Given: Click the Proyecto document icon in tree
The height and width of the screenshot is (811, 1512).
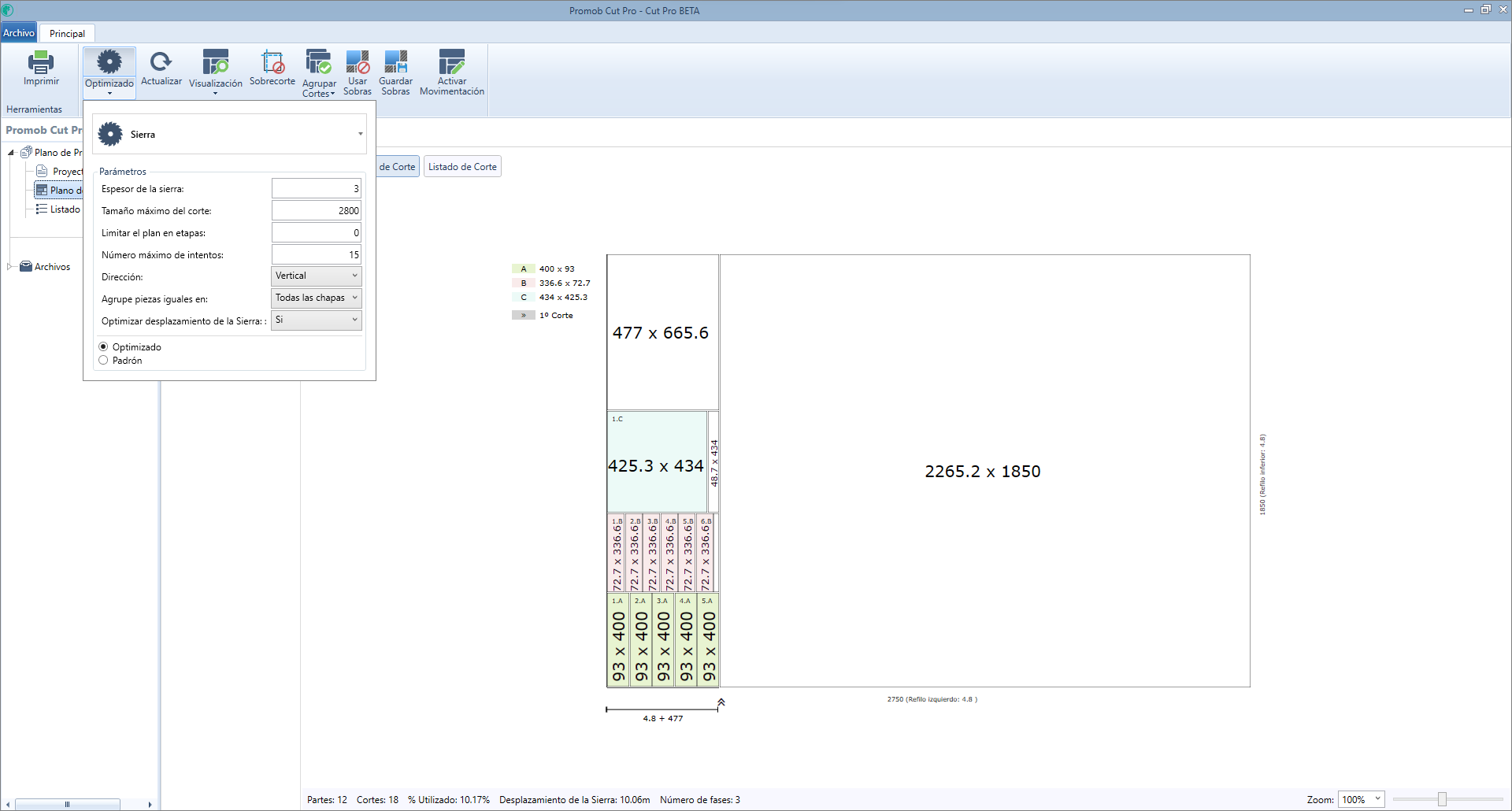Looking at the screenshot, I should click(42, 171).
